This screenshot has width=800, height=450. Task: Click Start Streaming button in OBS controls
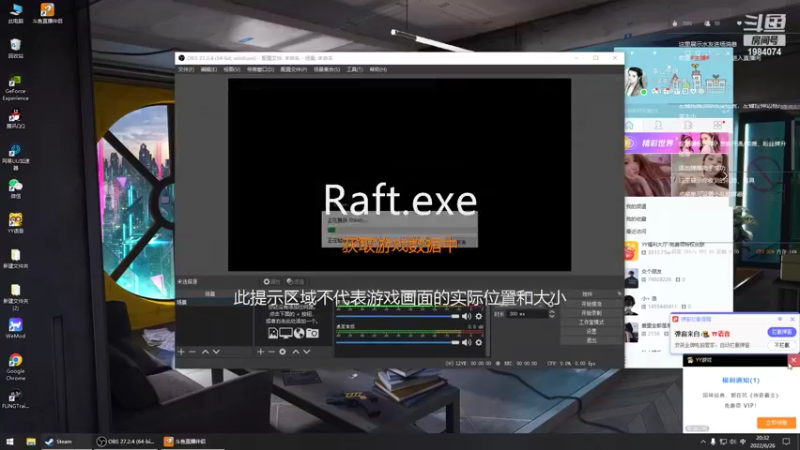(x=591, y=304)
